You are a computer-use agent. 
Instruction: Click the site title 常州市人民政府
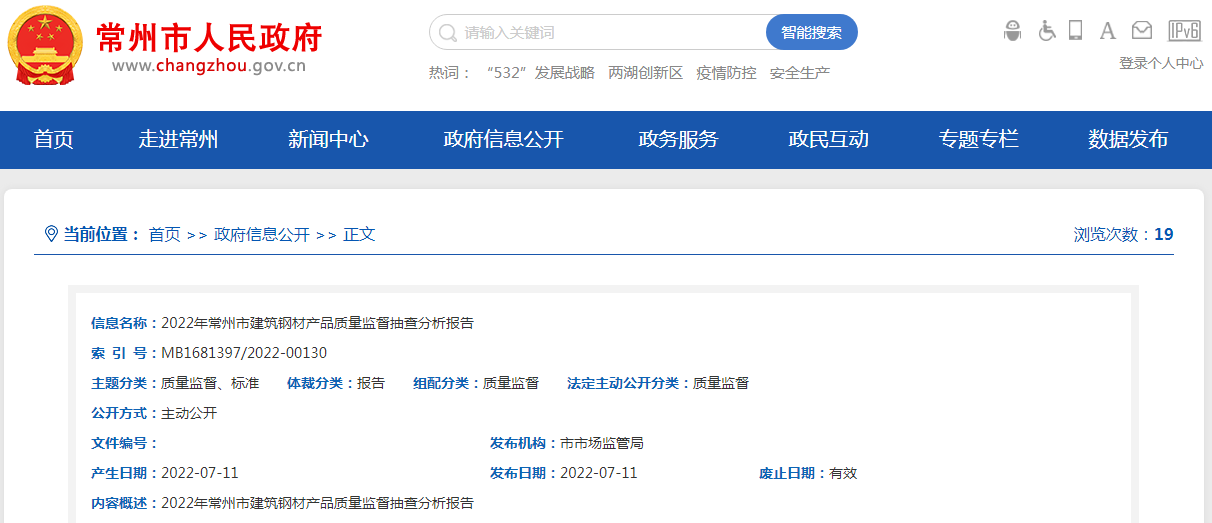tap(209, 37)
